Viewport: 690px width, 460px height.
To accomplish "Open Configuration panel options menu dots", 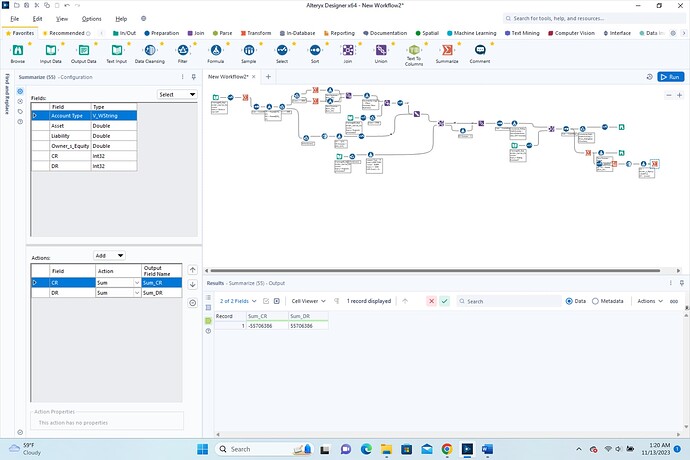I will (x=183, y=77).
